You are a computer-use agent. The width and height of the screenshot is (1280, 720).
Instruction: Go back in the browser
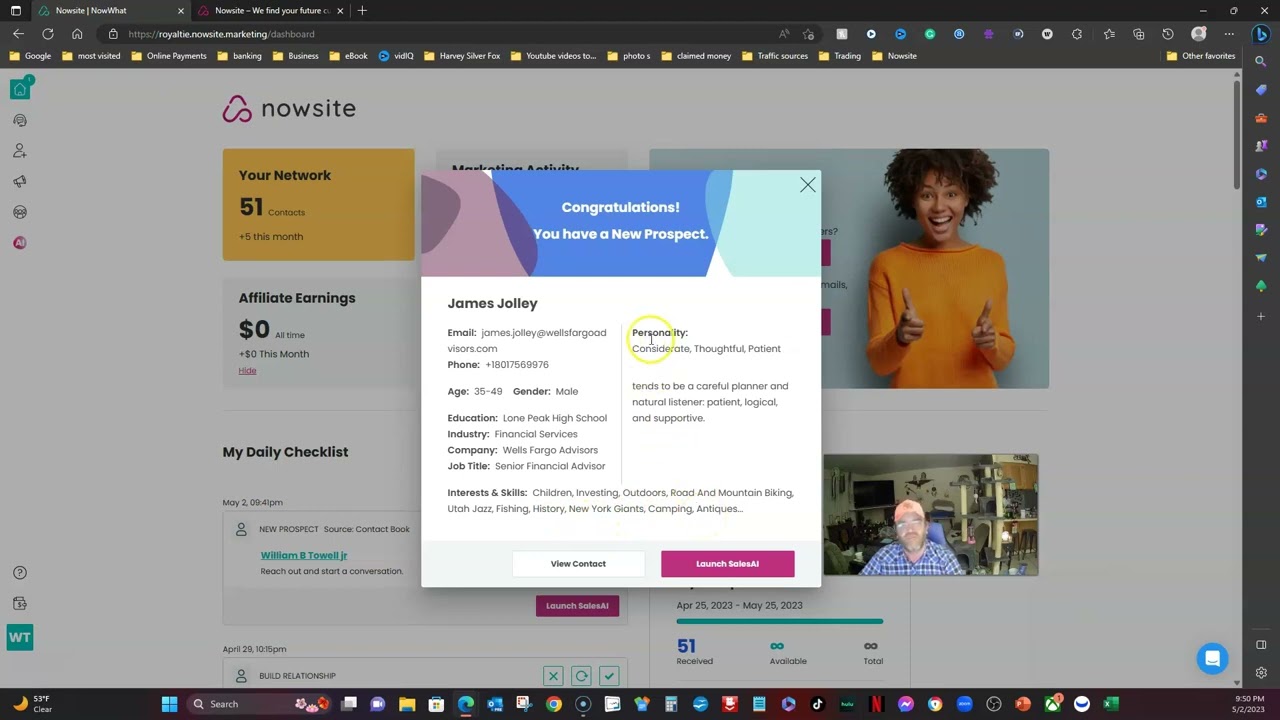[18, 33]
